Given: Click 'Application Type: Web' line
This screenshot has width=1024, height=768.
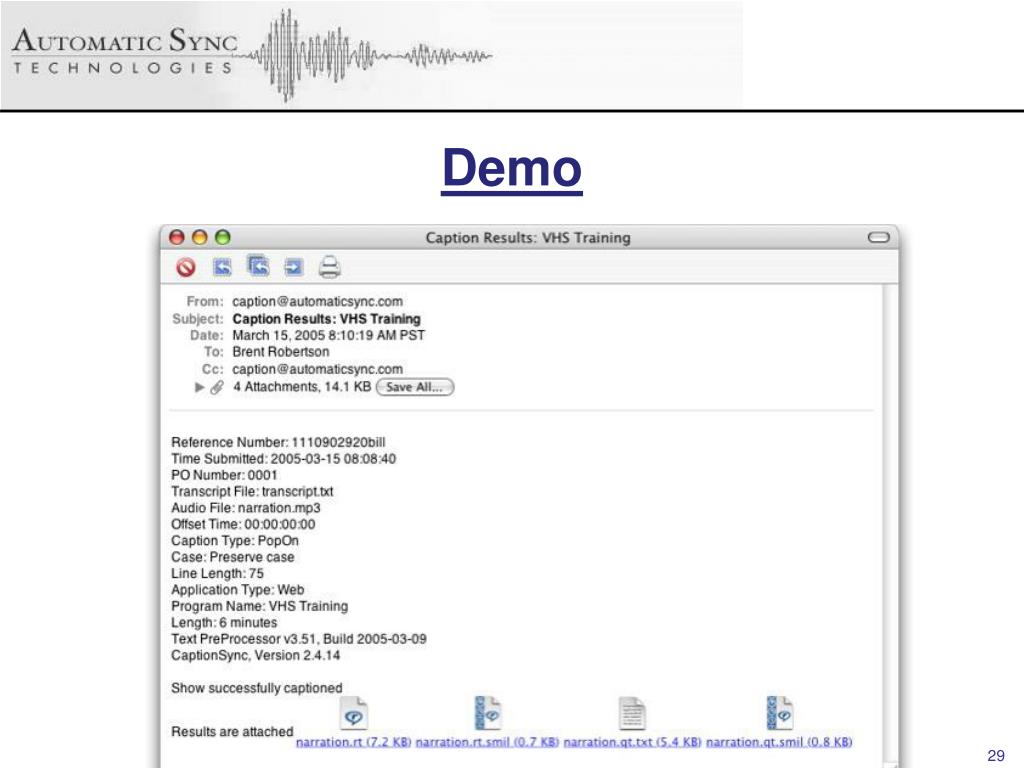Looking at the screenshot, I should point(238,590).
